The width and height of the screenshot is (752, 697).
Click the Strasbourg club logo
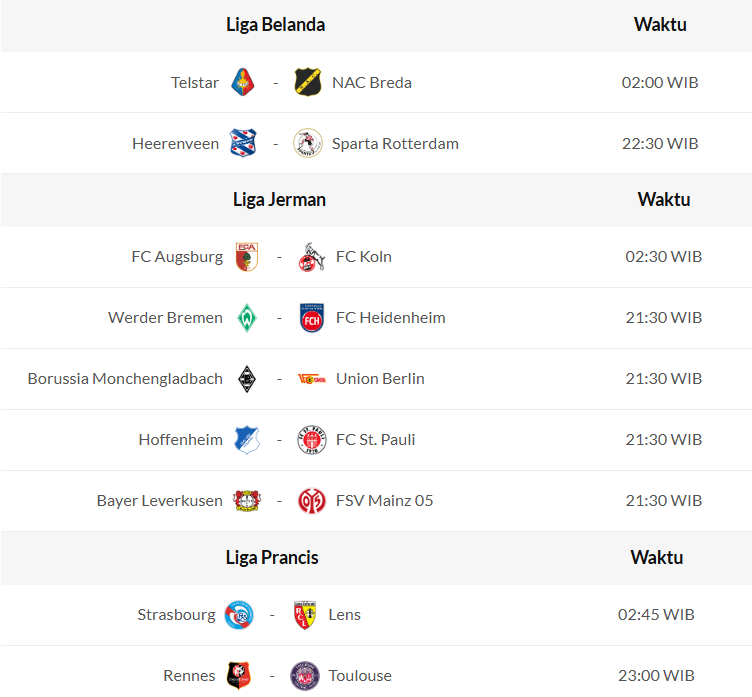[239, 615]
